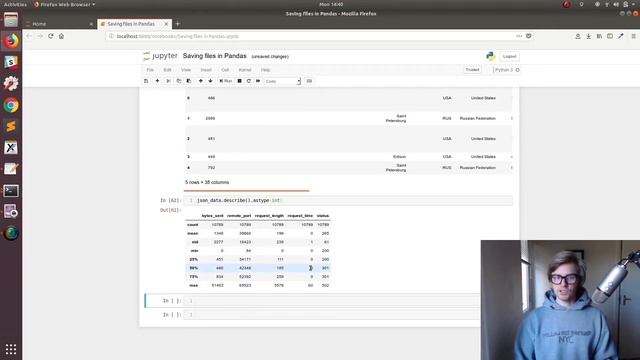640x360 pixels.
Task: Open Firefox library icon
Action: tap(599, 36)
